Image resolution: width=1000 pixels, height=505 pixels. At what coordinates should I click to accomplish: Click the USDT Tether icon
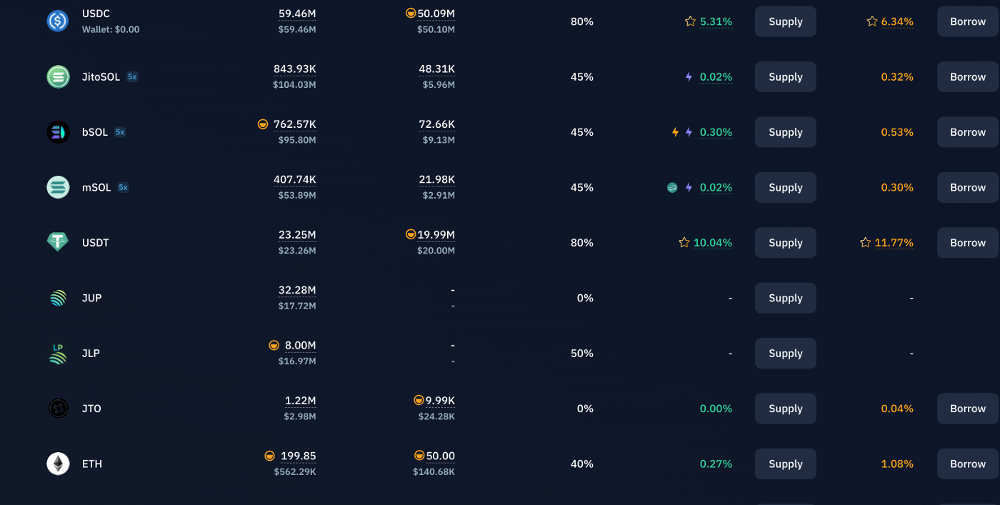[58, 242]
